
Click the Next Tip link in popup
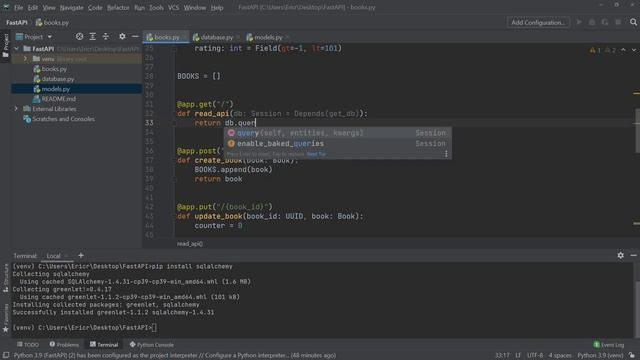316,154
